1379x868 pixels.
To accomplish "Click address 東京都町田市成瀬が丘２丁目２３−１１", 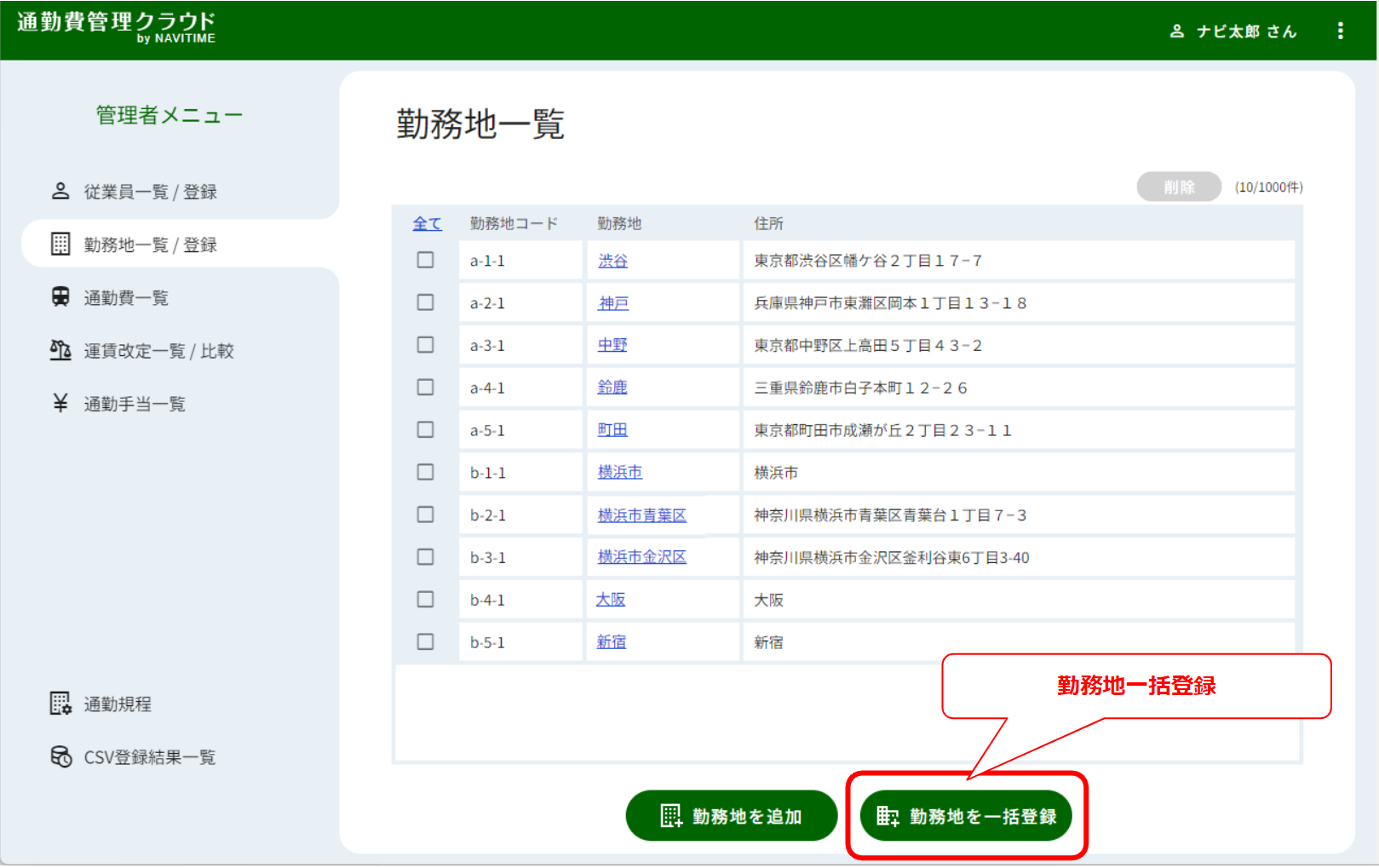I will (x=883, y=431).
